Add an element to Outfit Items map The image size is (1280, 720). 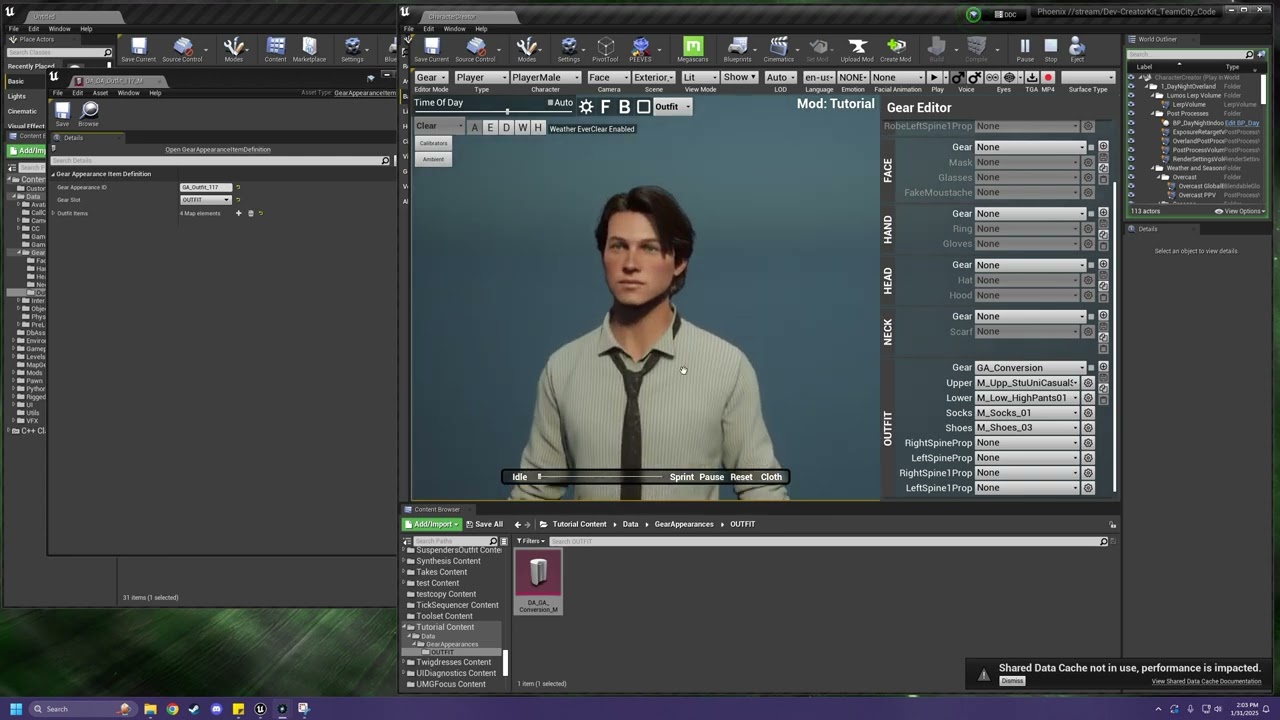[x=238, y=213]
